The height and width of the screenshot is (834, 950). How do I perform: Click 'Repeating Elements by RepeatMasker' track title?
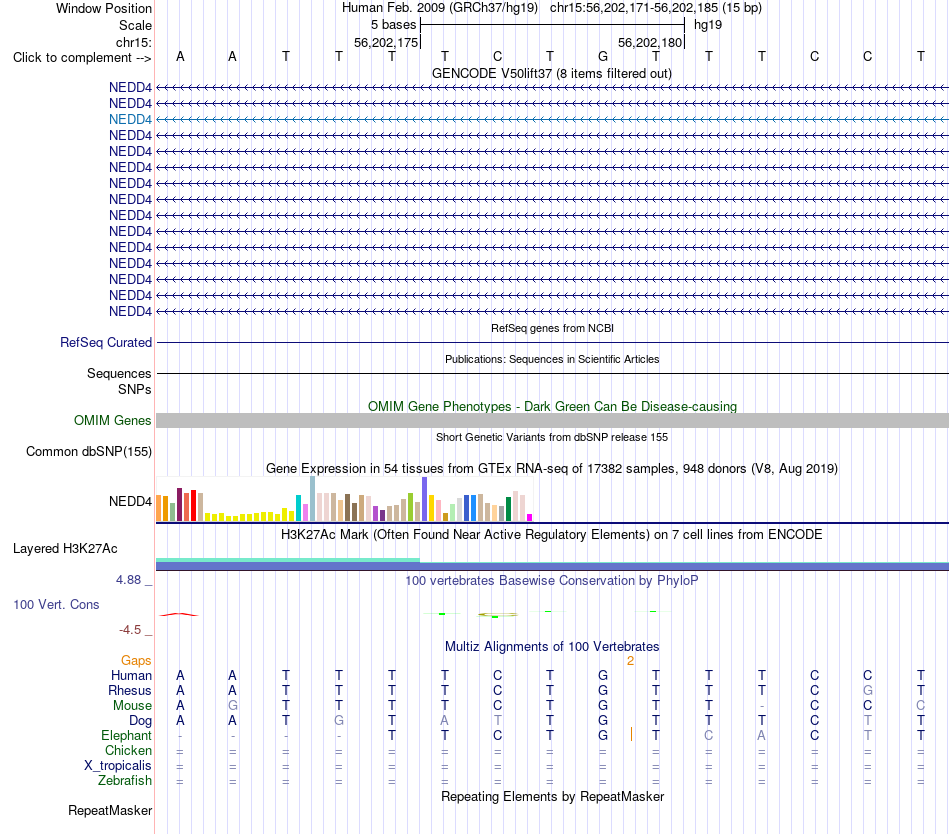click(553, 796)
